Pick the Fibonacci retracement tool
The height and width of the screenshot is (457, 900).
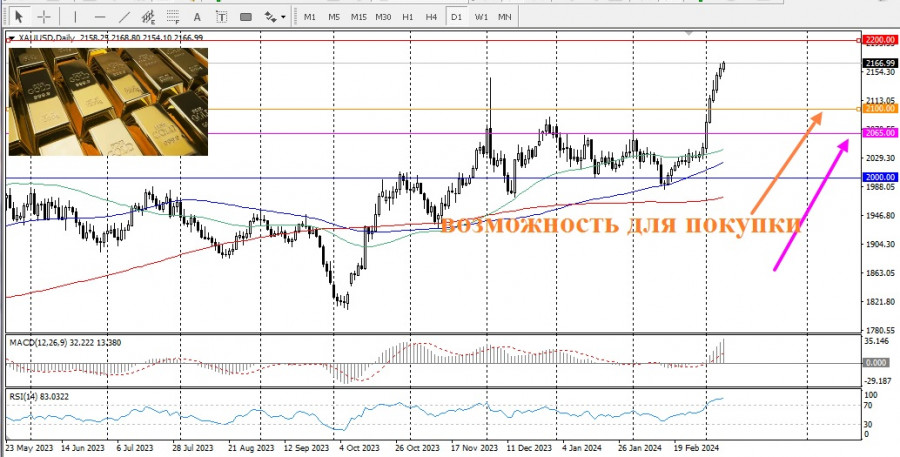pyautogui.click(x=173, y=17)
